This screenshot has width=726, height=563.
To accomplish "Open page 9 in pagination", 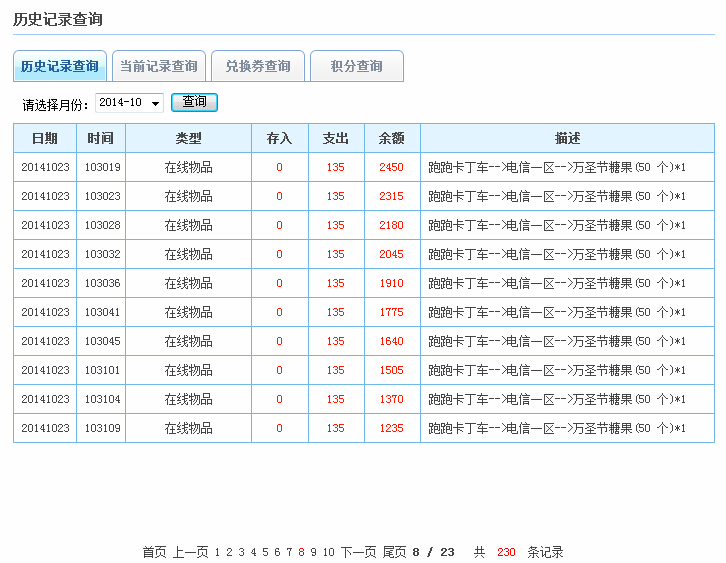I will click(313, 552).
